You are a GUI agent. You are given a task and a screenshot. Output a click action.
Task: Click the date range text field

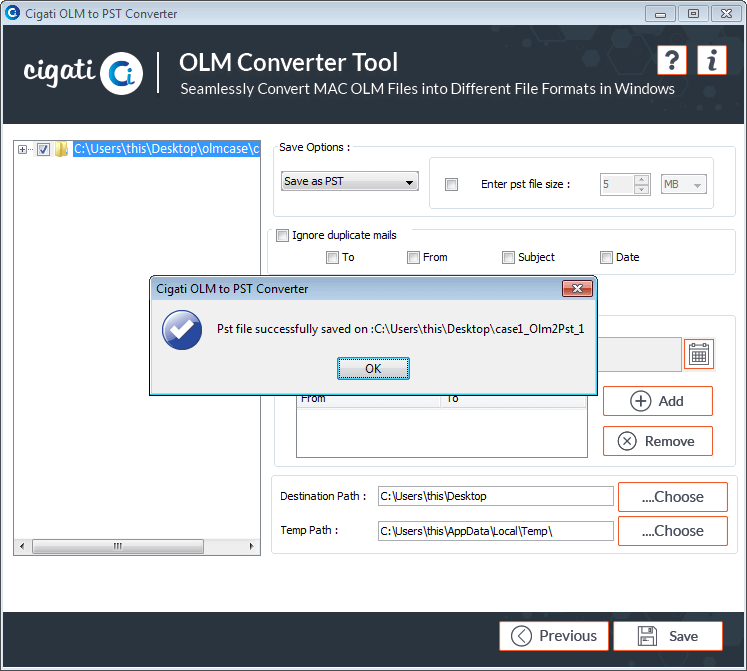tap(639, 354)
